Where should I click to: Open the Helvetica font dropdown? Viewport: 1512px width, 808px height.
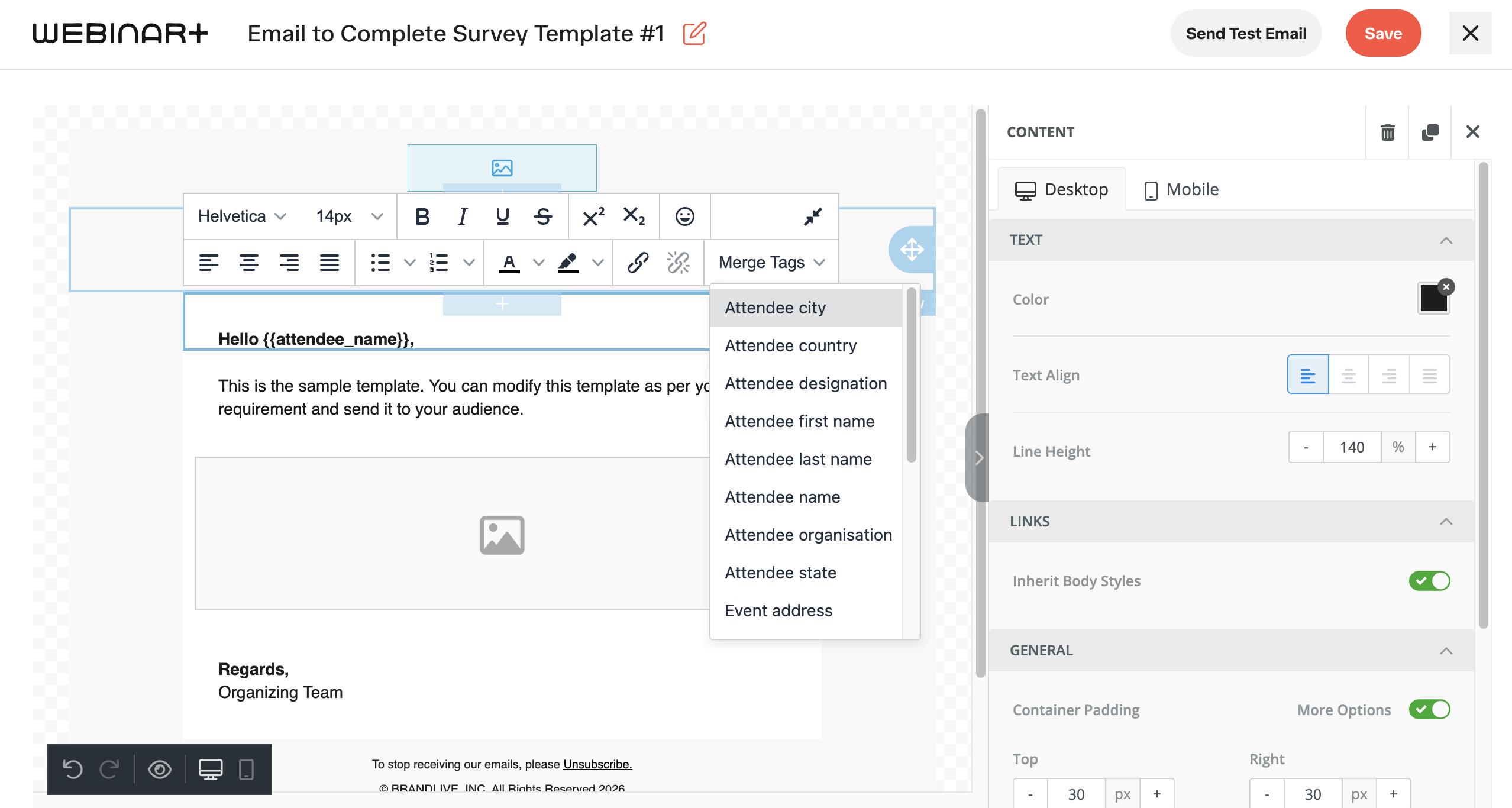coord(243,216)
